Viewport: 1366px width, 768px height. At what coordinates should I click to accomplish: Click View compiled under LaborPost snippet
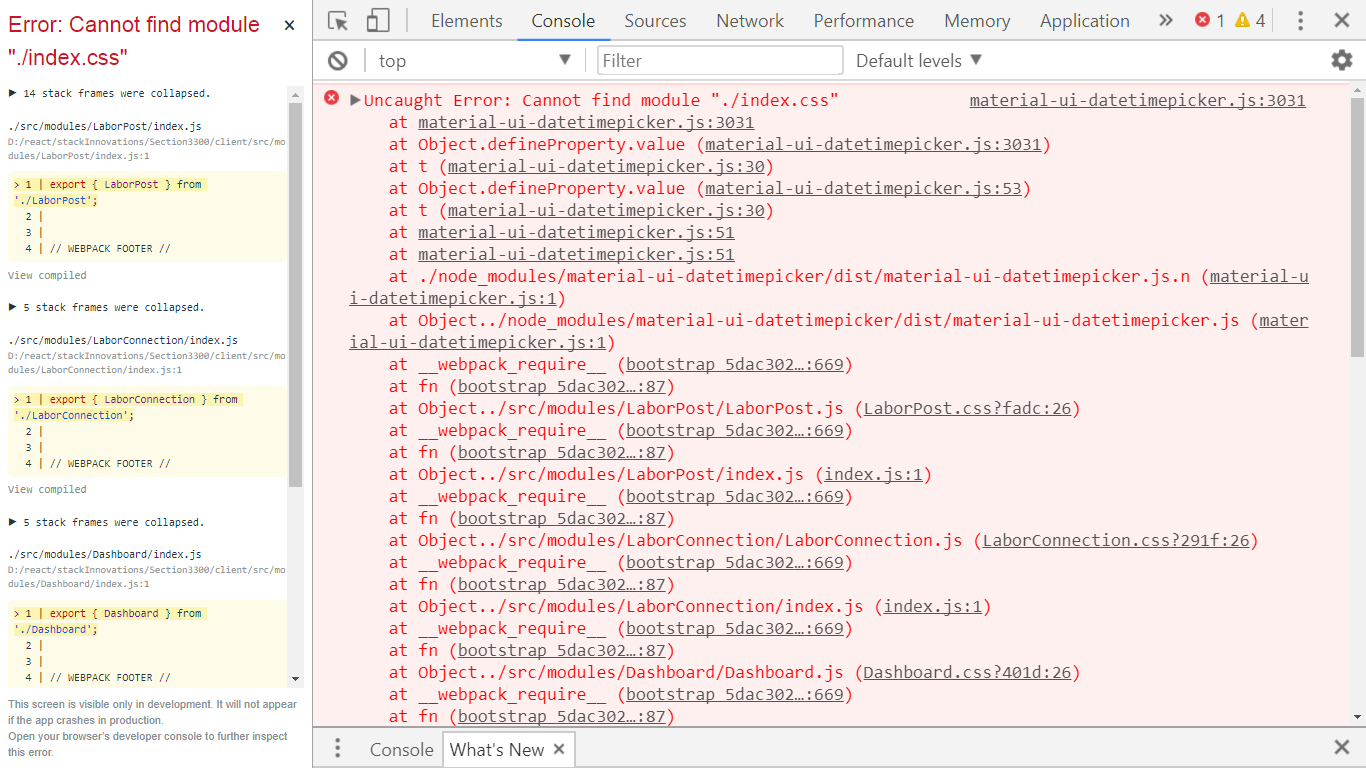(x=47, y=275)
